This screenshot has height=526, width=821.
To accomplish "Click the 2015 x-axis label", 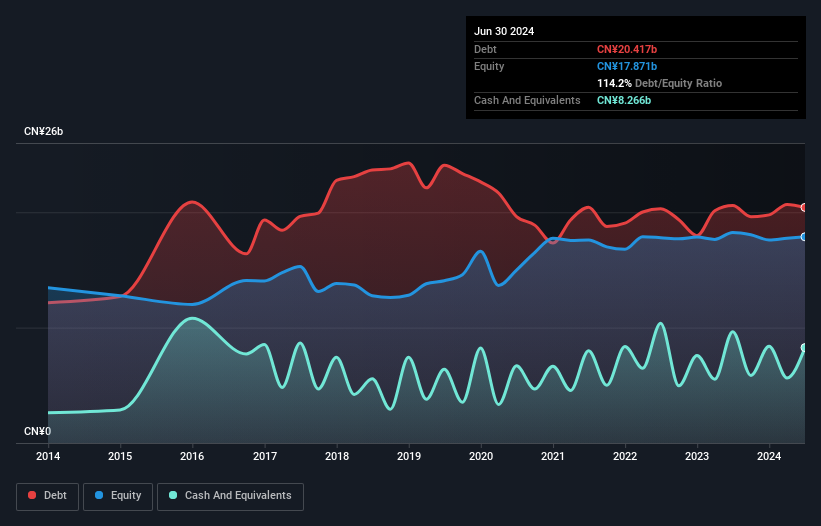I will (120, 456).
